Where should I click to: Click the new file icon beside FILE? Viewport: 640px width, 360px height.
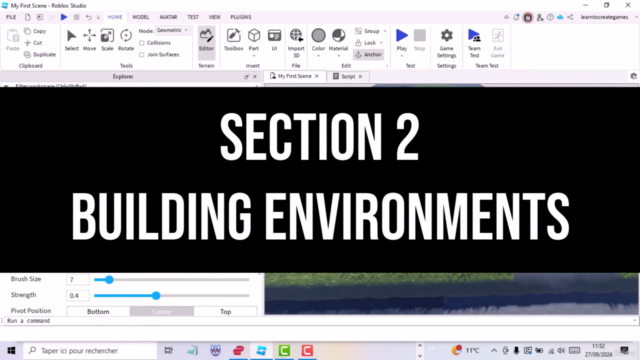(27, 17)
